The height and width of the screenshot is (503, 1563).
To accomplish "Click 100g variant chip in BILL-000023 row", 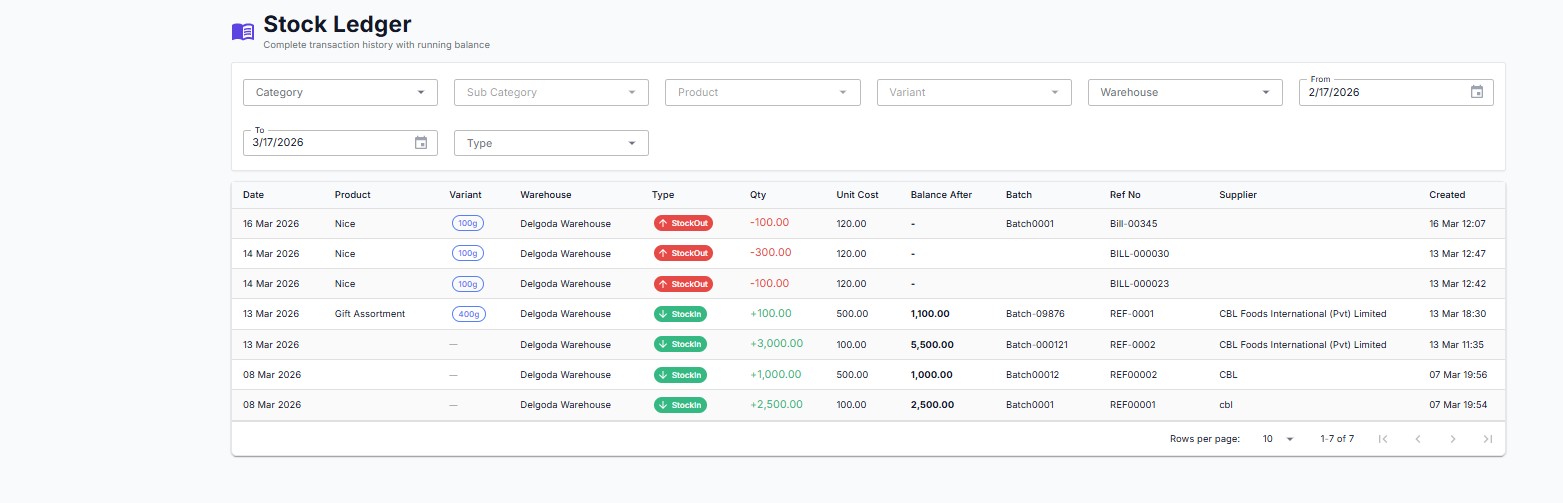I will (468, 284).
